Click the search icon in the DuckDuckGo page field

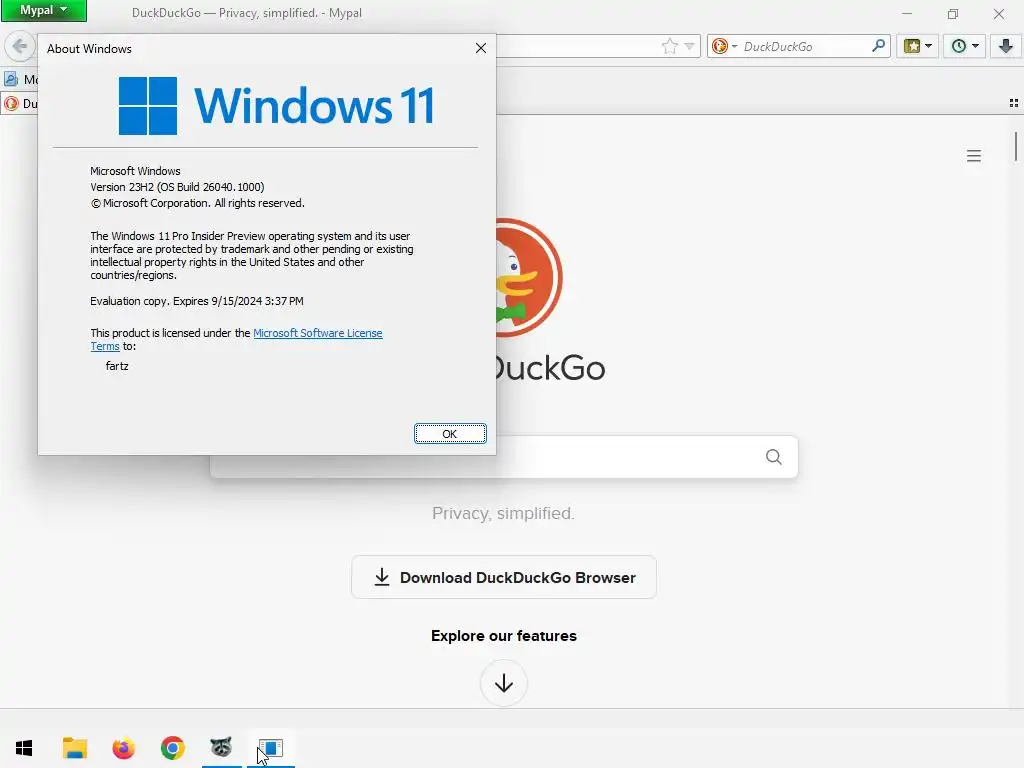tap(773, 456)
